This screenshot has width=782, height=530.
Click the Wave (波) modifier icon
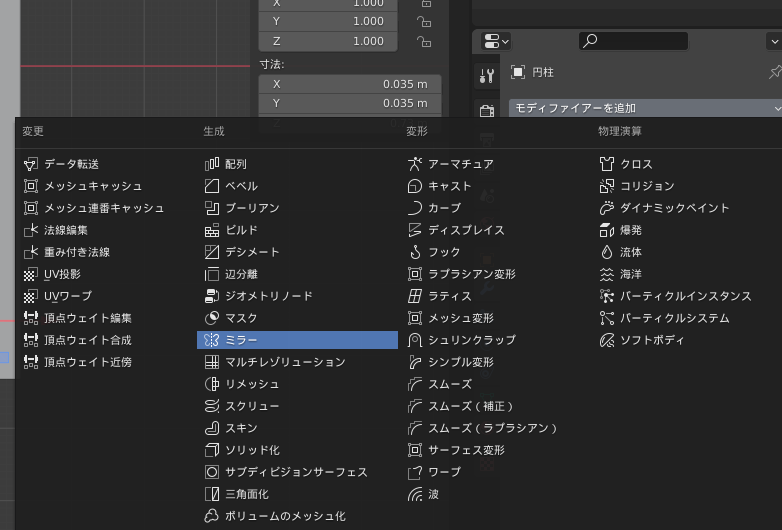pos(415,494)
